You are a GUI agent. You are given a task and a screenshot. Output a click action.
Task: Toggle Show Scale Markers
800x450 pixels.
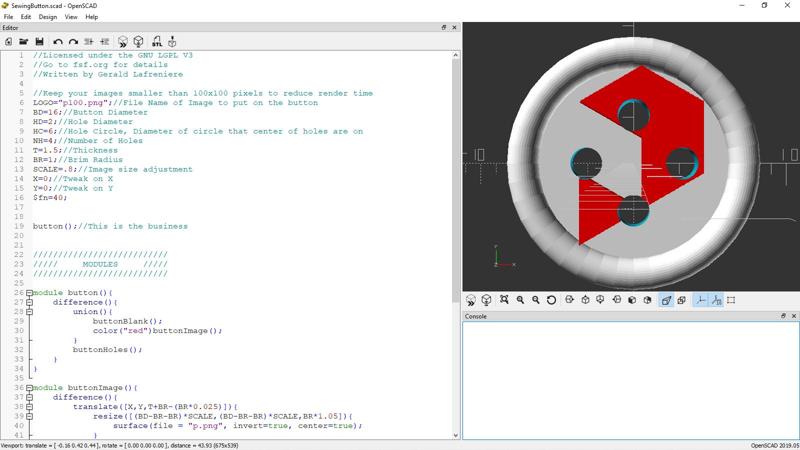click(716, 300)
